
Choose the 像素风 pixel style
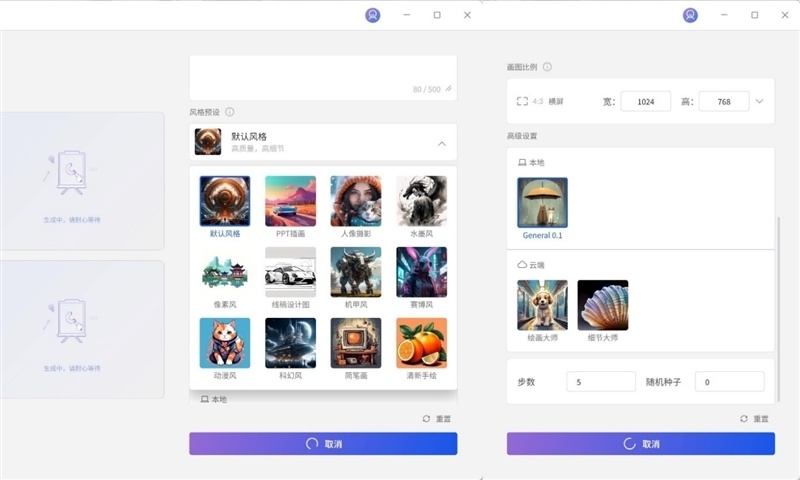coord(225,272)
